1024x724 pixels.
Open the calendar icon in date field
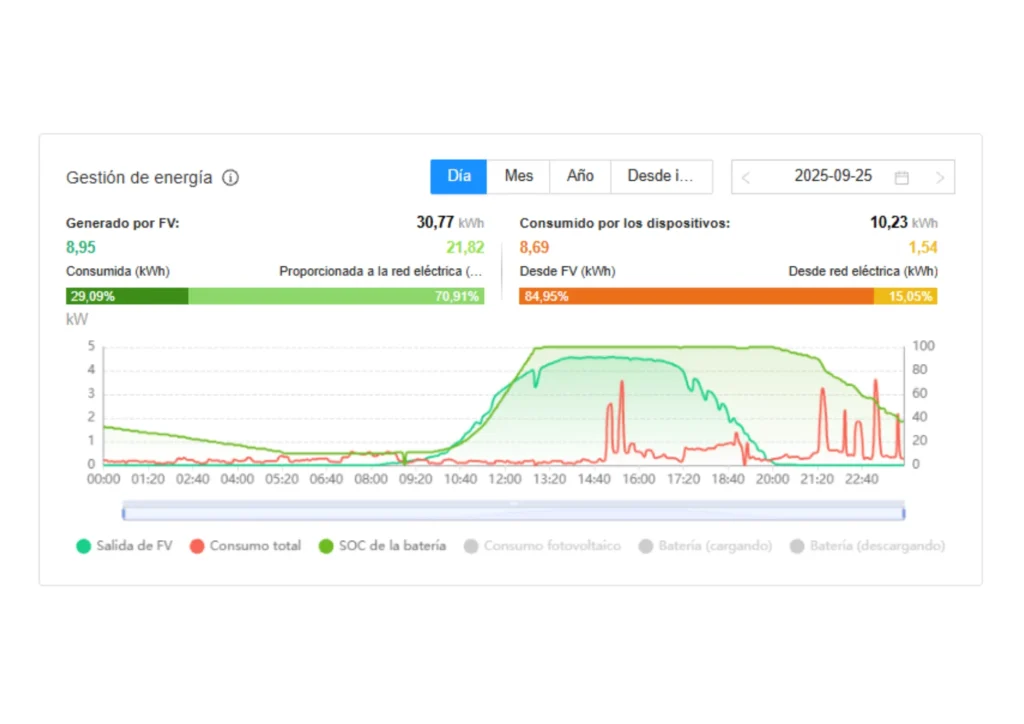[x=901, y=177]
